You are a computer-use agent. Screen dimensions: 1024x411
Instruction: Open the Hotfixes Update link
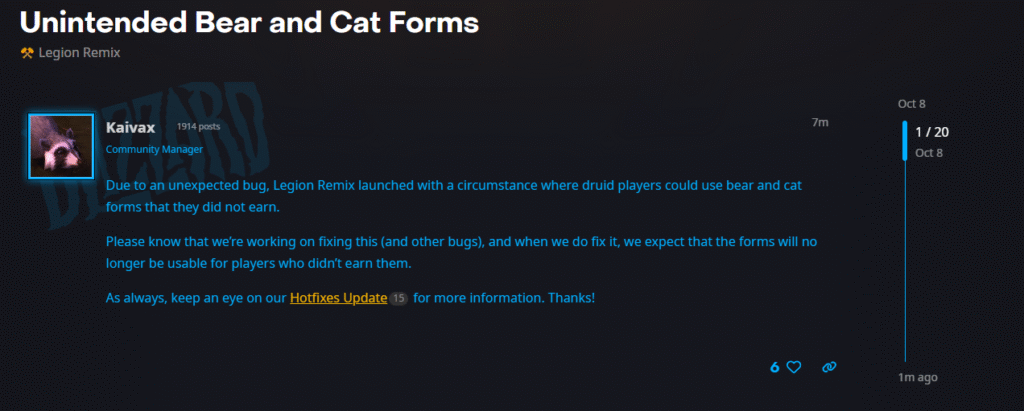click(x=338, y=298)
